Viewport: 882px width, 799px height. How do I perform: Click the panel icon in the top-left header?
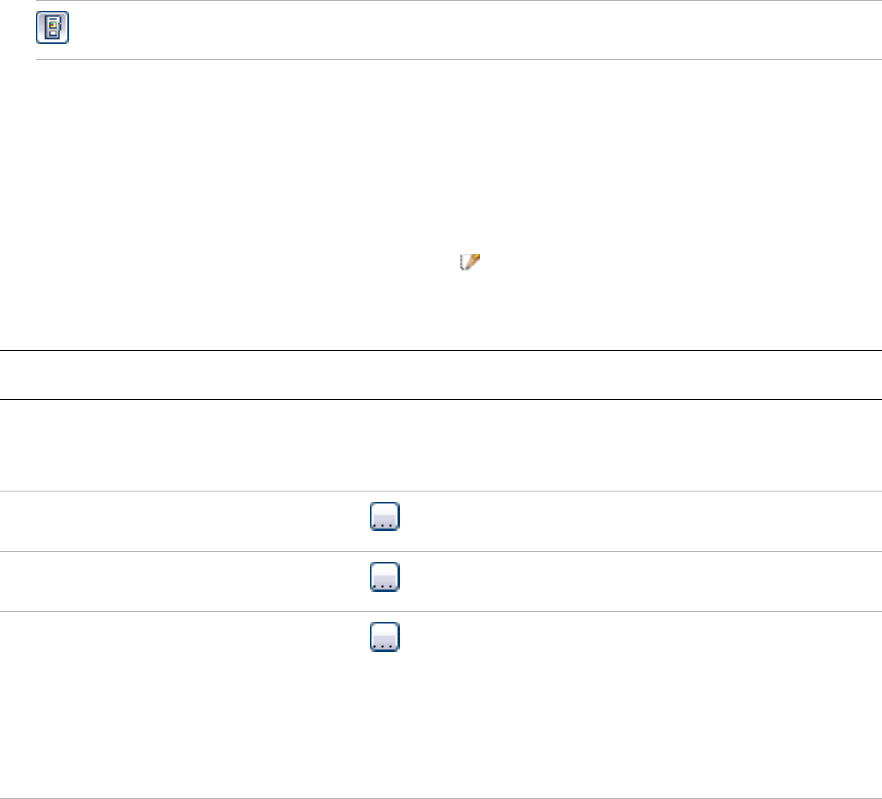tap(53, 28)
